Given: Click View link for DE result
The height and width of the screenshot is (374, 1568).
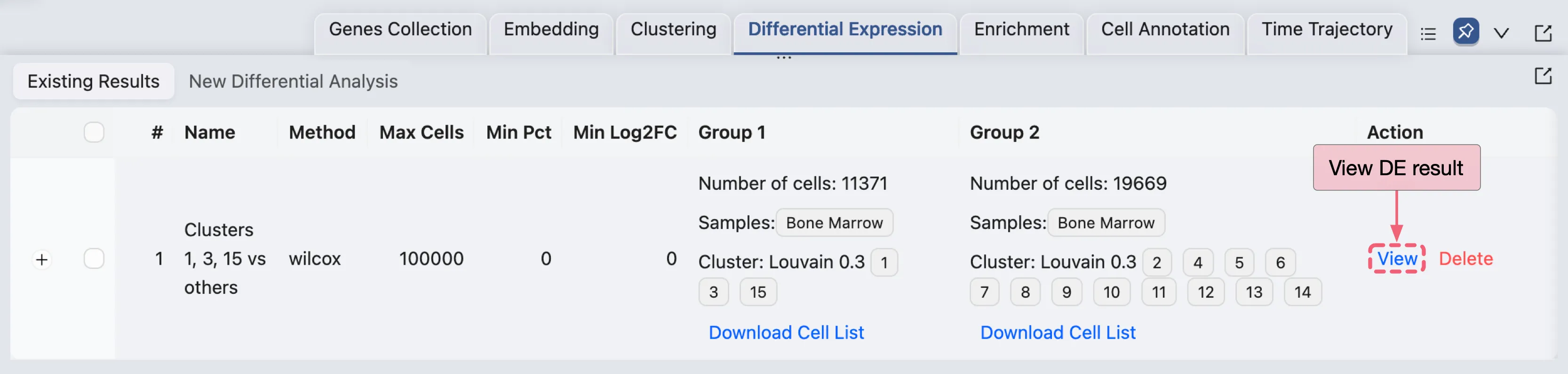Looking at the screenshot, I should coord(1397,258).
